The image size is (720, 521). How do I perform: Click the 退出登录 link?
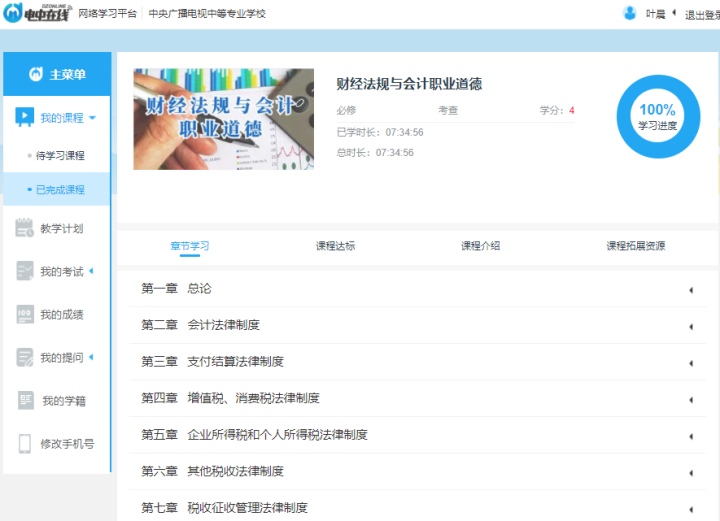702,15
